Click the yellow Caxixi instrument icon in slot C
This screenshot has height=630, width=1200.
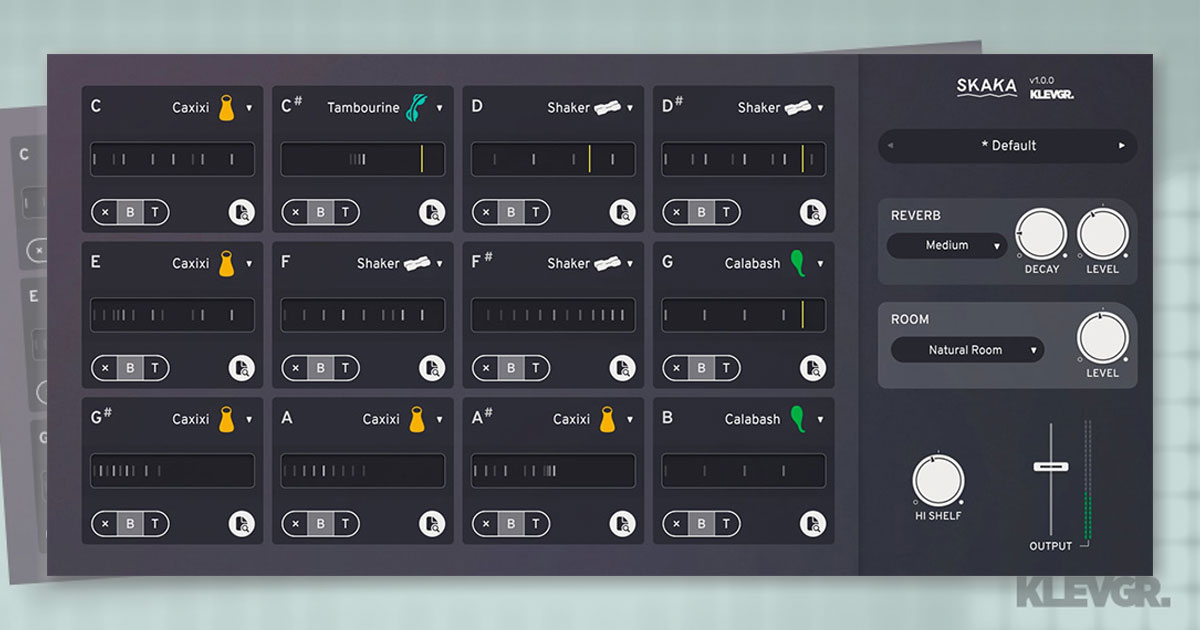coord(226,108)
